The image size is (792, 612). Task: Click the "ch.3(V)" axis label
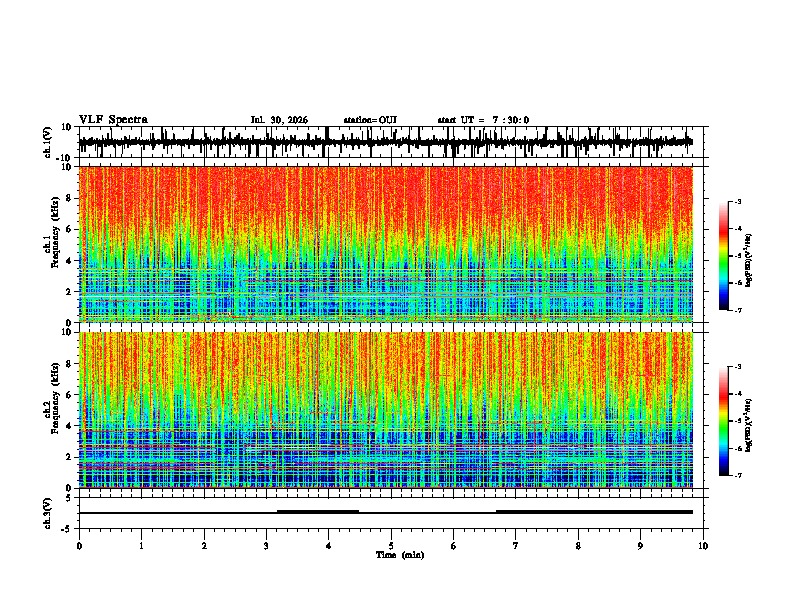click(x=48, y=514)
